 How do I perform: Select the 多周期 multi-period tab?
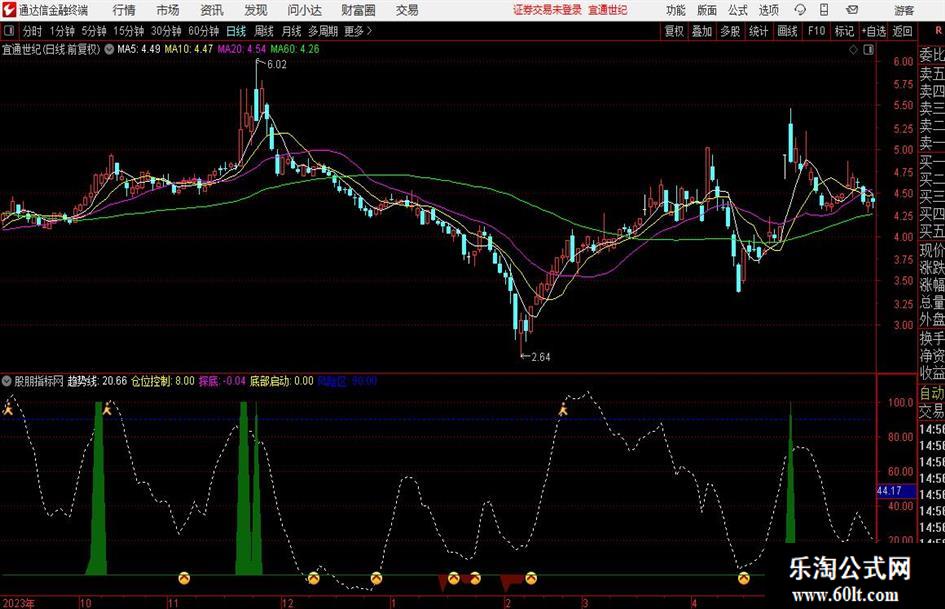click(x=323, y=31)
